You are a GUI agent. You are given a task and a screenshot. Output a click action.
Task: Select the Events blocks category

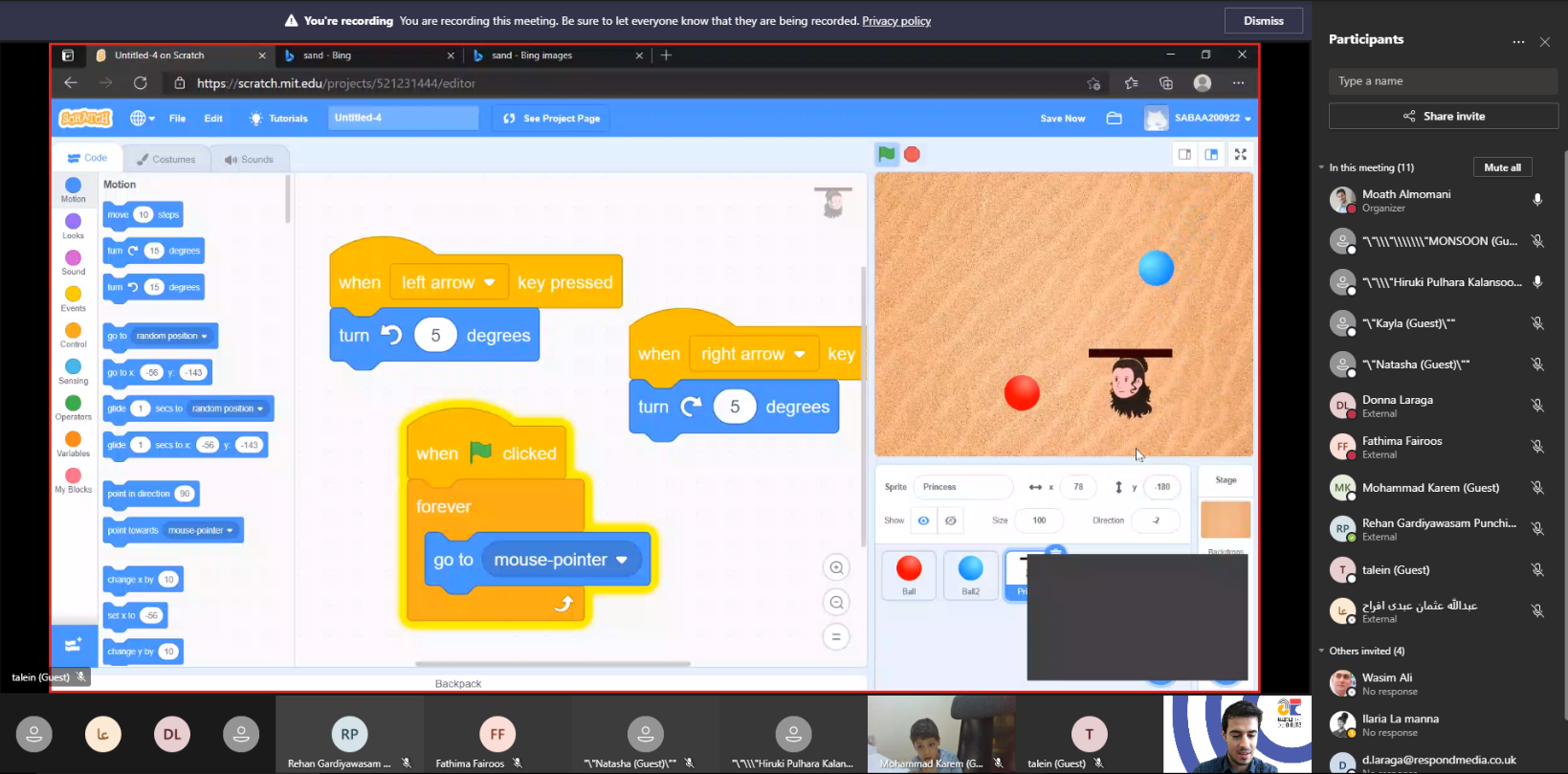74,299
